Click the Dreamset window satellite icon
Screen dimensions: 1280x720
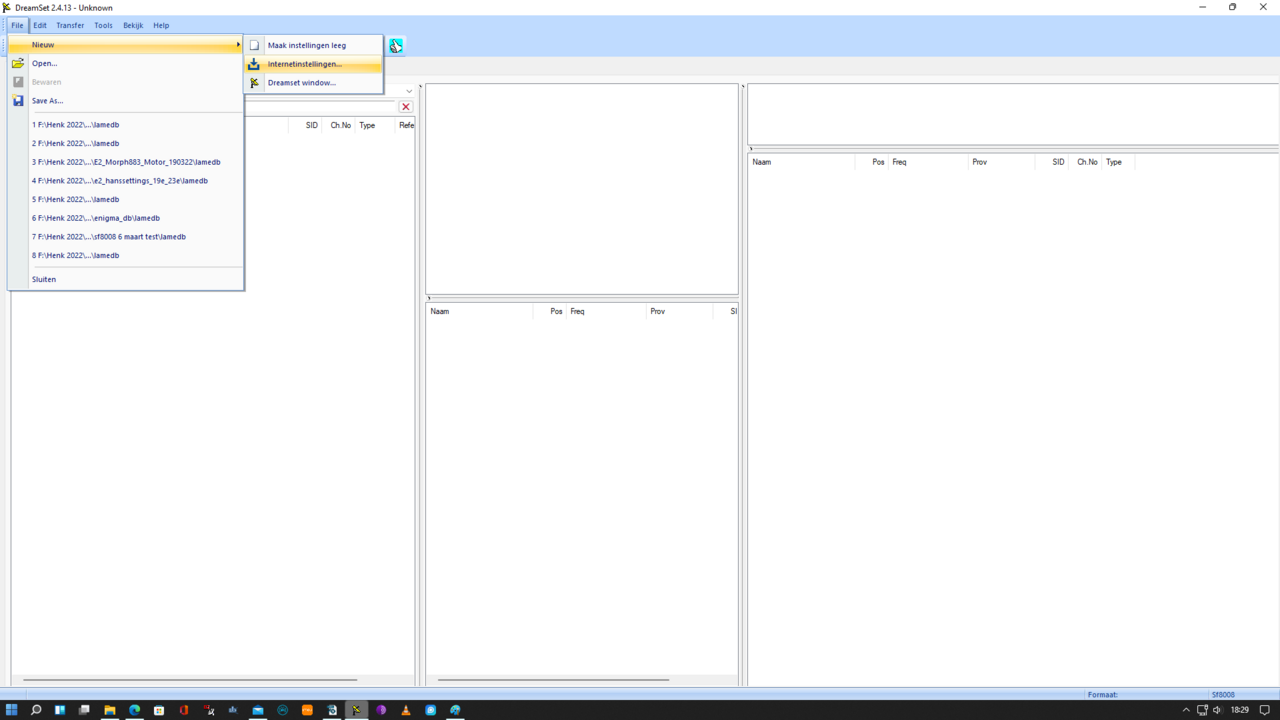(254, 83)
